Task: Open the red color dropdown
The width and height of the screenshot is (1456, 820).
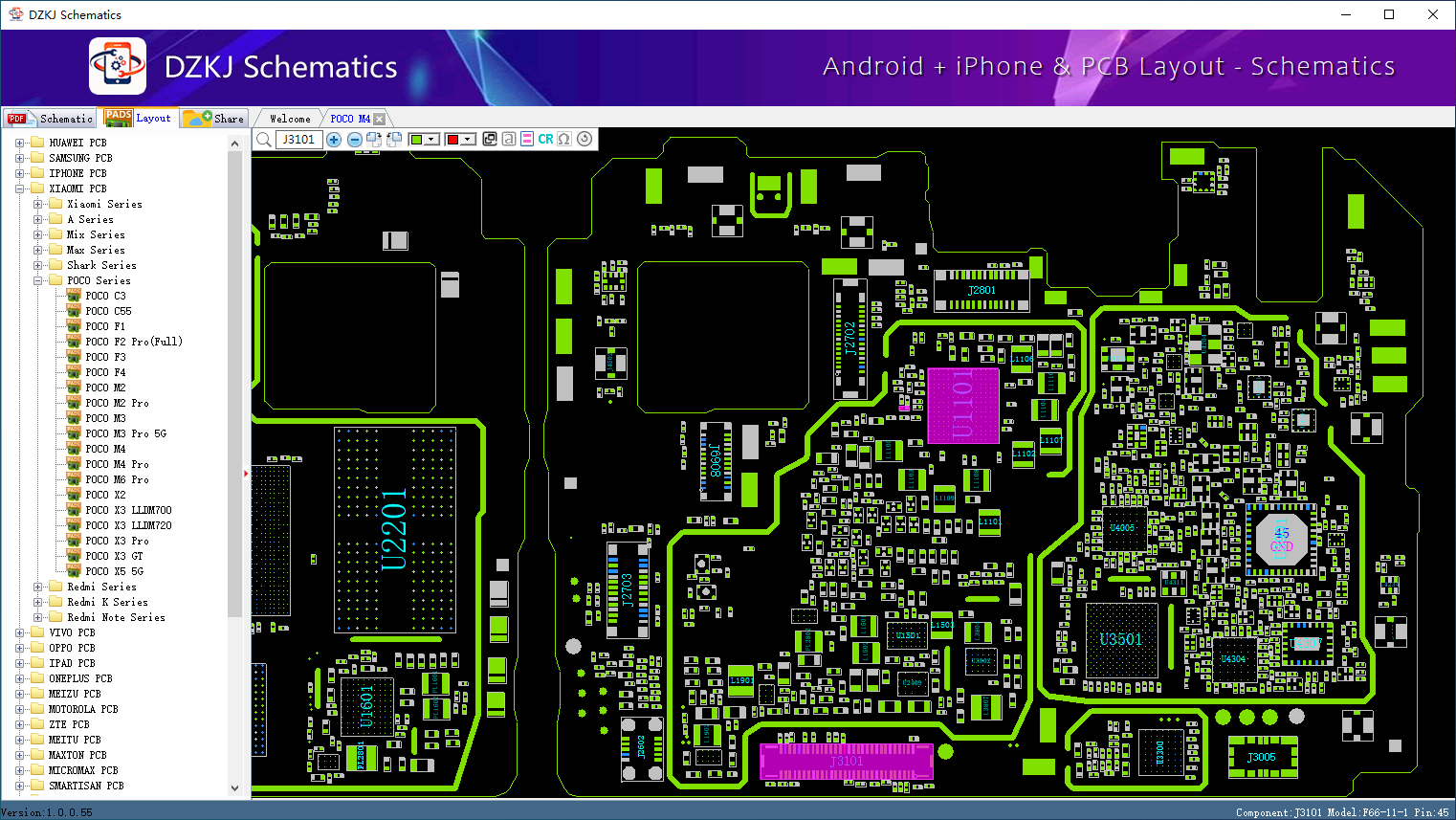Action: click(468, 140)
